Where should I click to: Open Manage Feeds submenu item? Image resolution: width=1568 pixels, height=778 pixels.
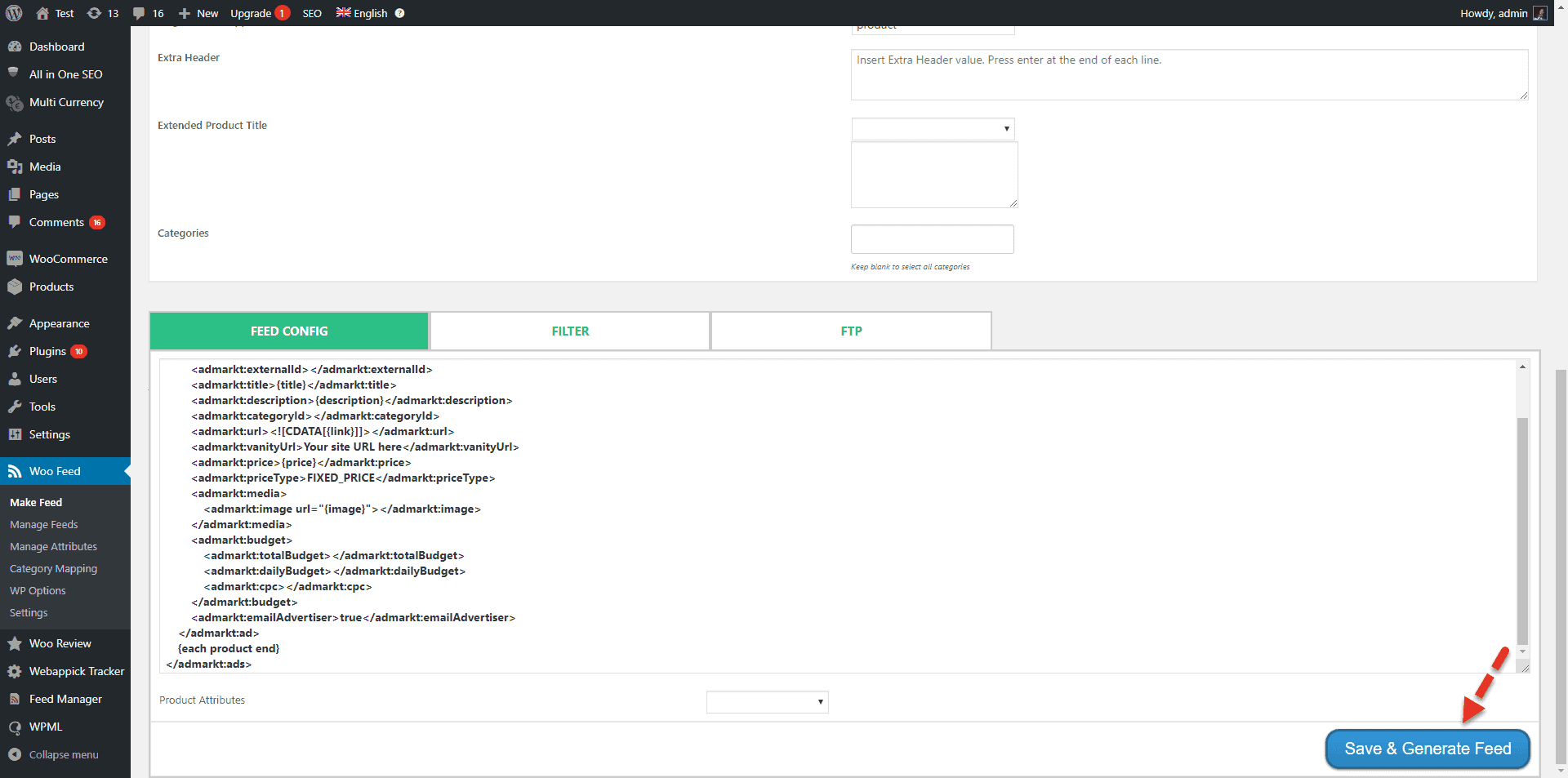click(44, 524)
